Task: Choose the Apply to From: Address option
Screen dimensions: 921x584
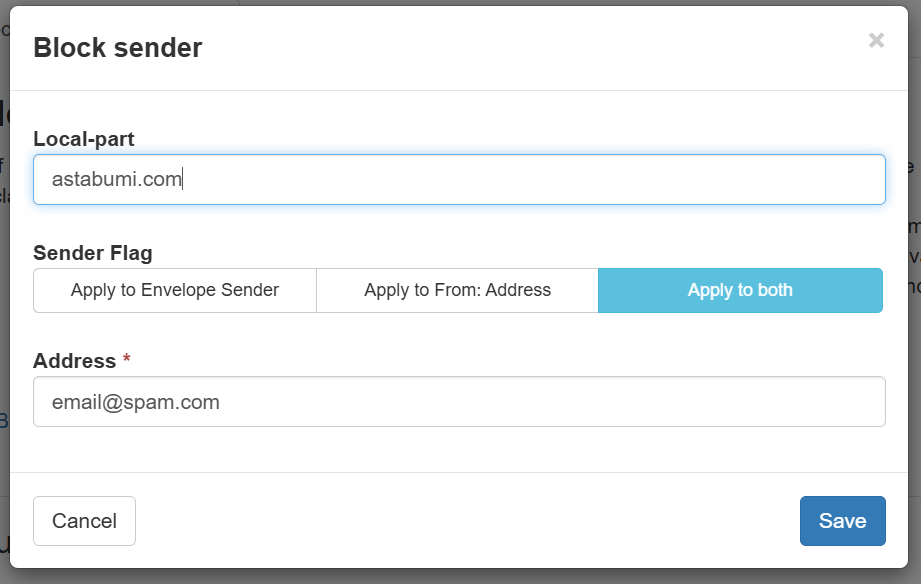Action: (x=457, y=290)
